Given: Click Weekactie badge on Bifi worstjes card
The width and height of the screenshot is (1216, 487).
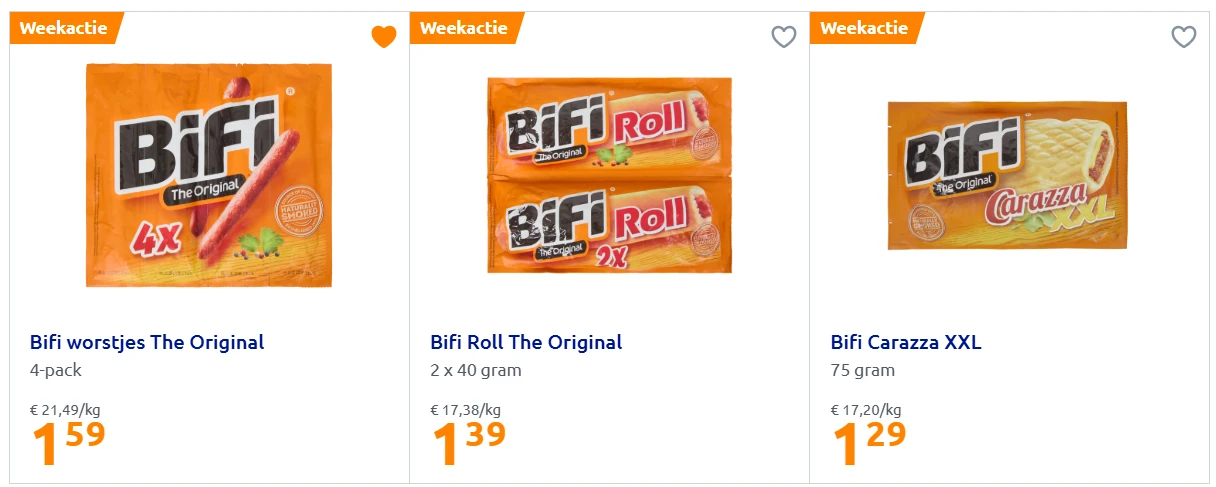Looking at the screenshot, I should [63, 28].
